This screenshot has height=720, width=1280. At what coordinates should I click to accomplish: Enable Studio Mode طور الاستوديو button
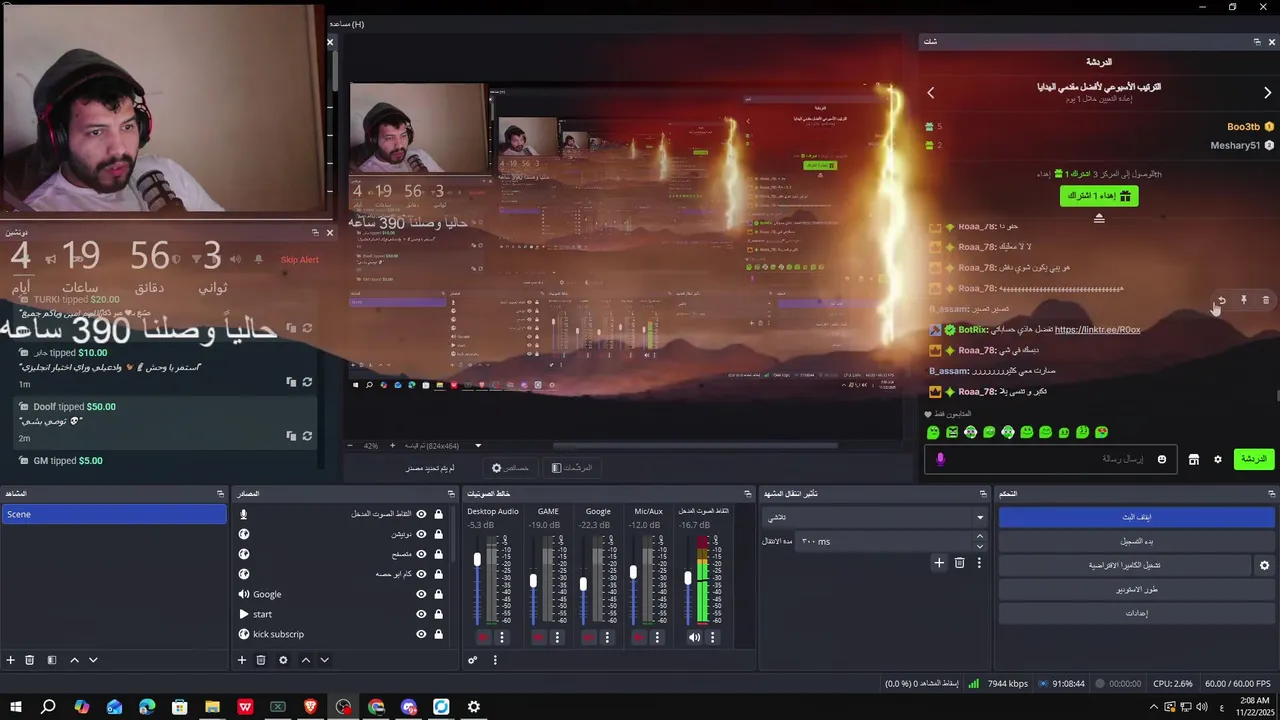coord(1136,589)
